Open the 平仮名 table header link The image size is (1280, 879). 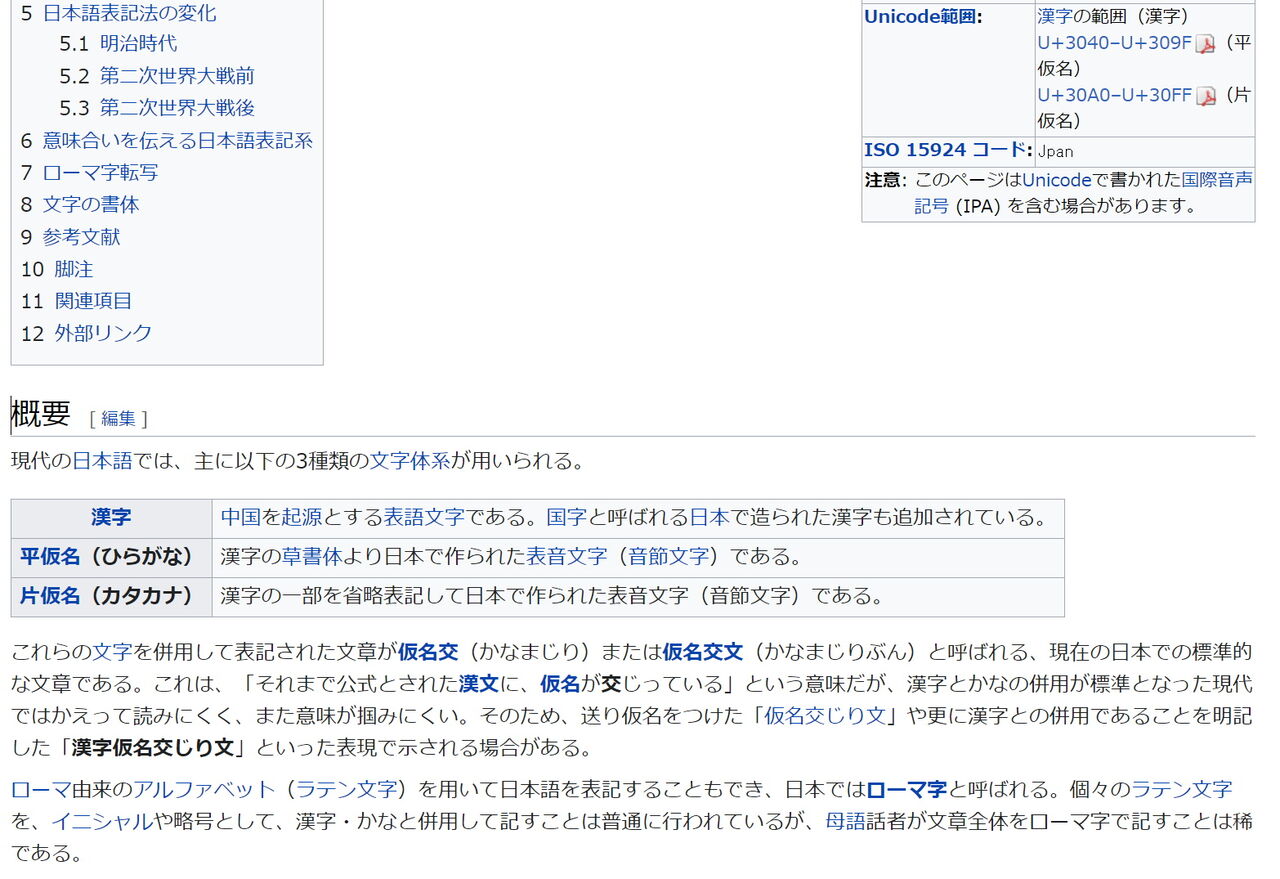click(50, 557)
